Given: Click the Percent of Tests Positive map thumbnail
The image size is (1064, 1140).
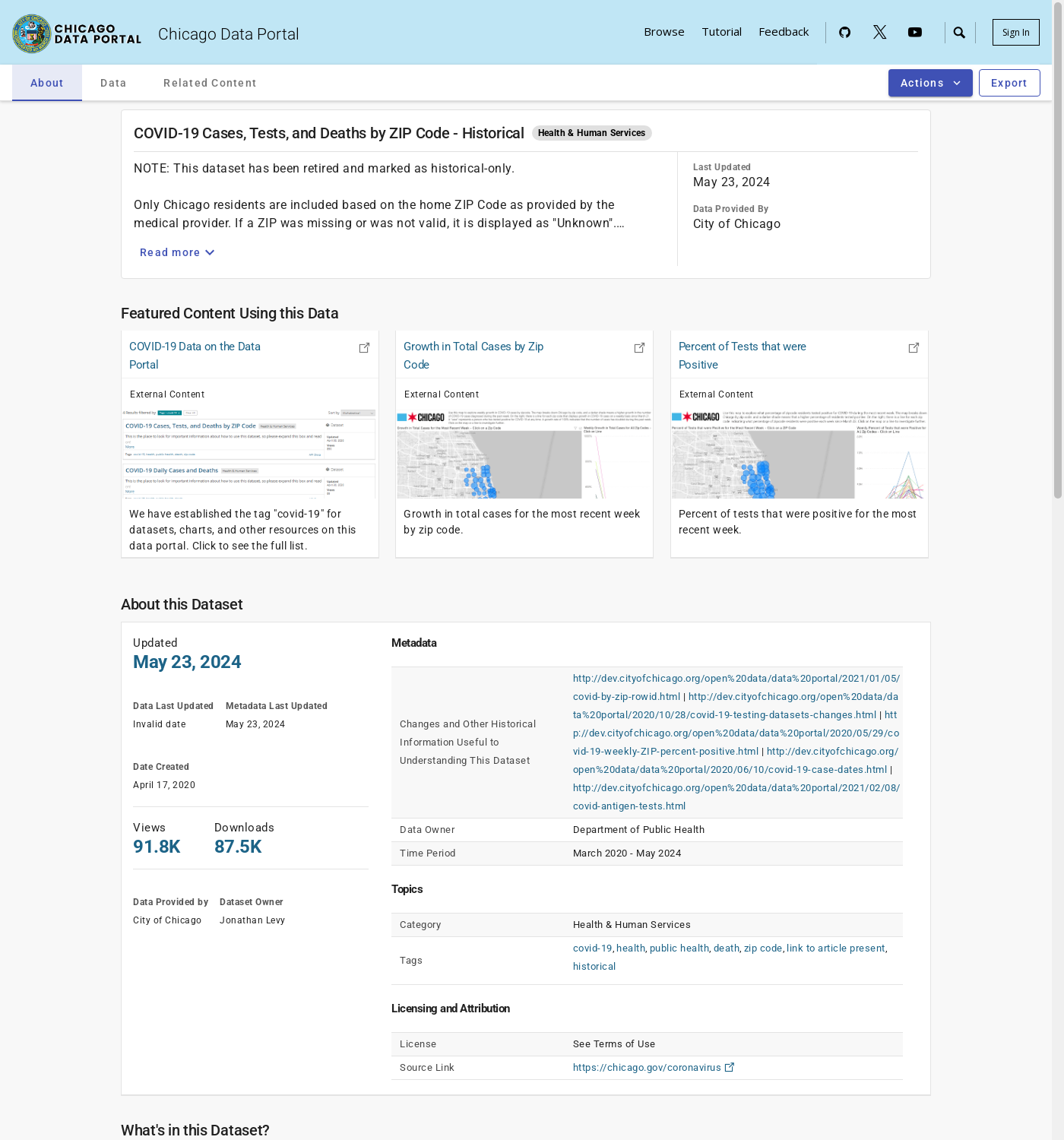Looking at the screenshot, I should [x=800, y=453].
